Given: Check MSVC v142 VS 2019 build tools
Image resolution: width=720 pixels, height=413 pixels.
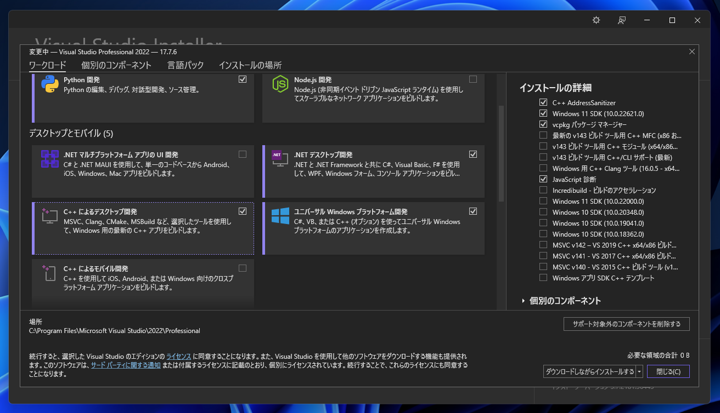Looking at the screenshot, I should (x=543, y=245).
